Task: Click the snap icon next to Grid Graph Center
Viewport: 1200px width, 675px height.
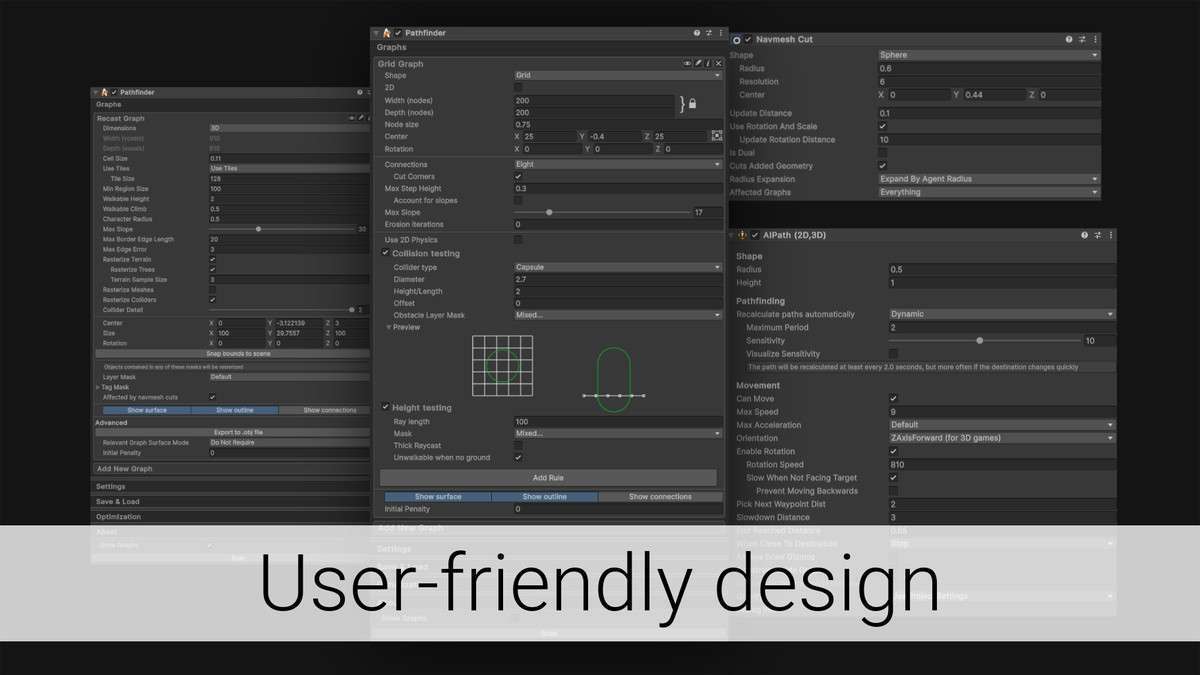Action: pyautogui.click(x=717, y=136)
